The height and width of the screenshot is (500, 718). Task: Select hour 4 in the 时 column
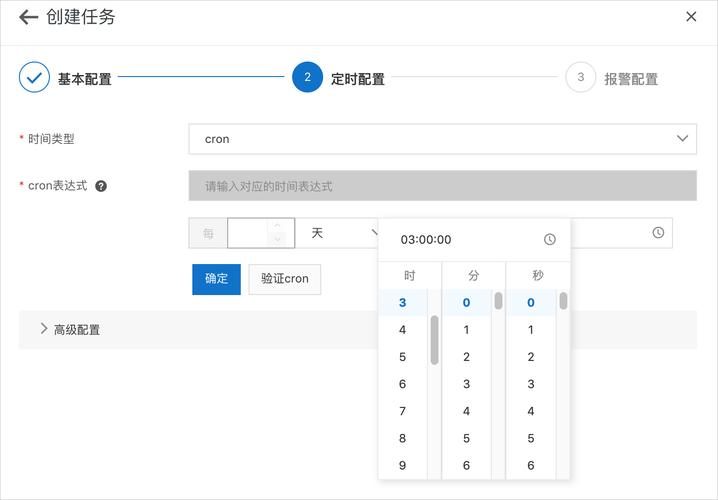click(403, 330)
